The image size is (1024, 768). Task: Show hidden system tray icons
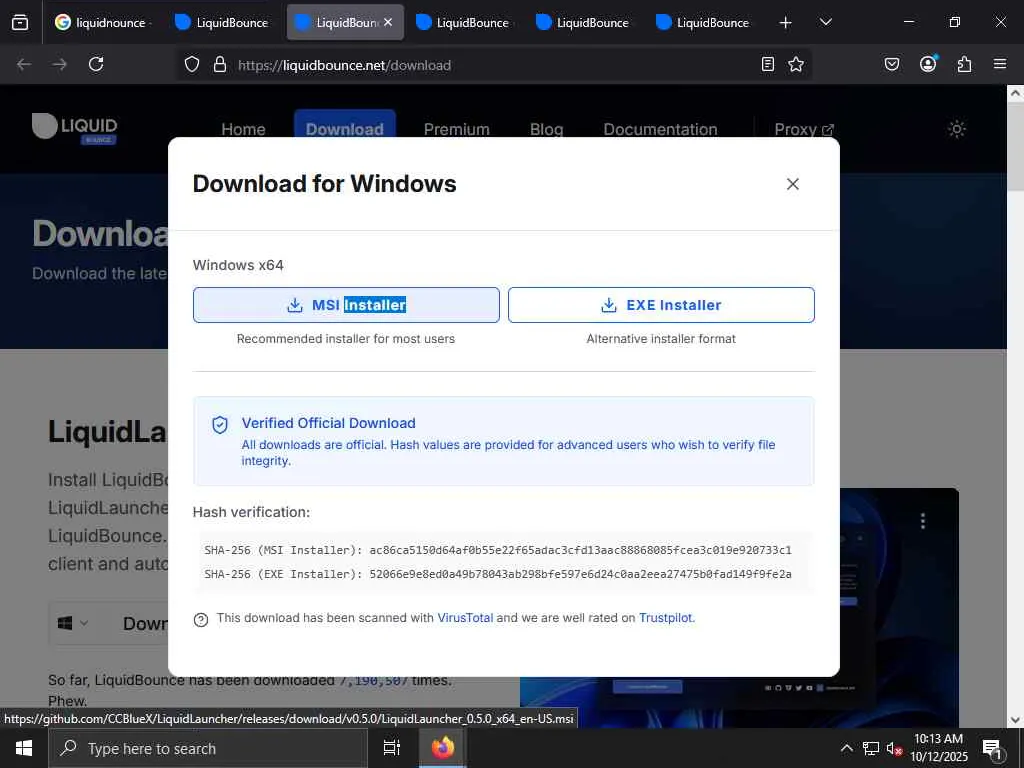pyautogui.click(x=846, y=748)
